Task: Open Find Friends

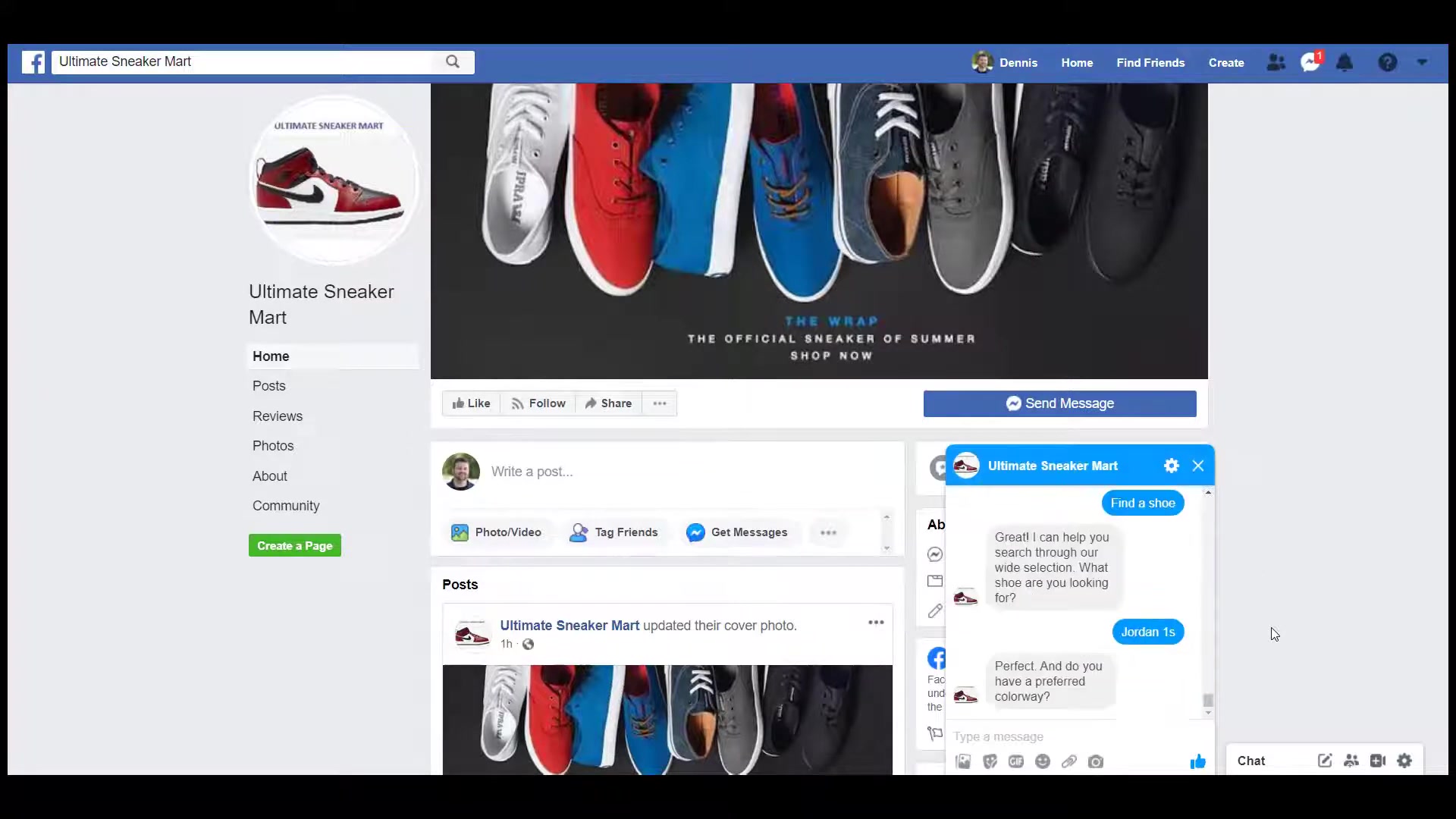Action: pos(1150,63)
